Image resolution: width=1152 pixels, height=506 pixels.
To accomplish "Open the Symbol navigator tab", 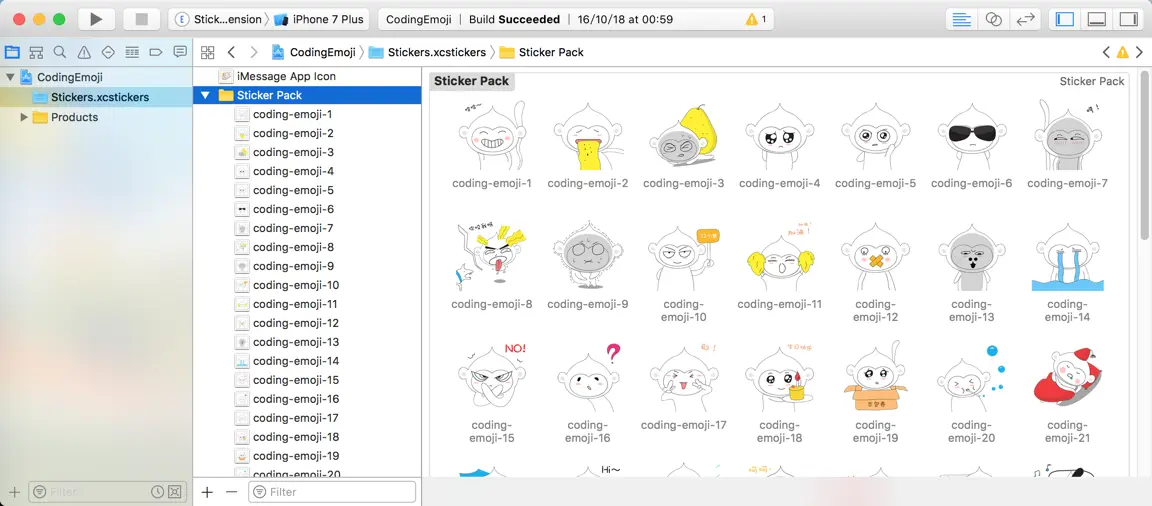I will pos(36,52).
